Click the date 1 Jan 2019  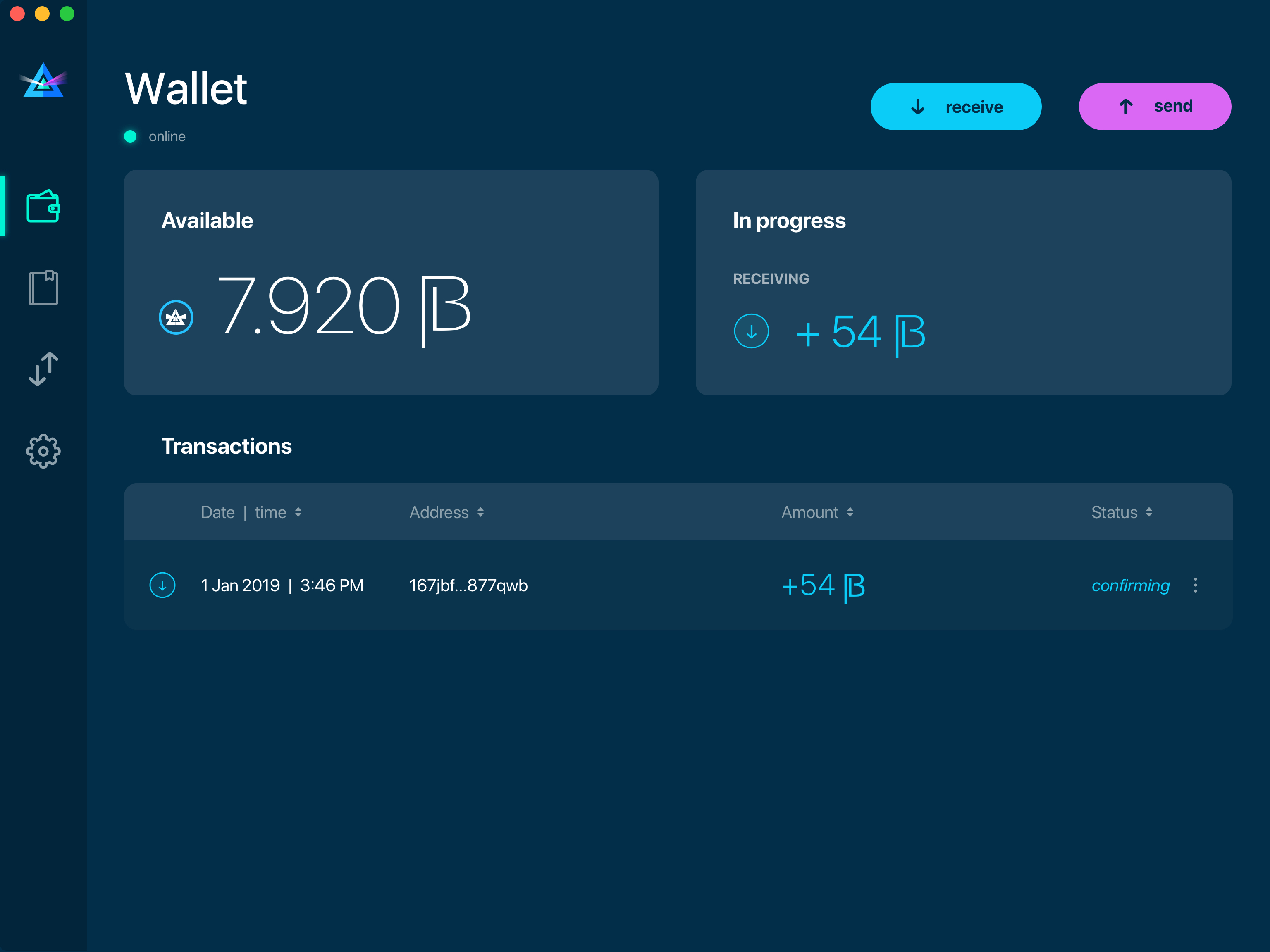pyautogui.click(x=240, y=585)
